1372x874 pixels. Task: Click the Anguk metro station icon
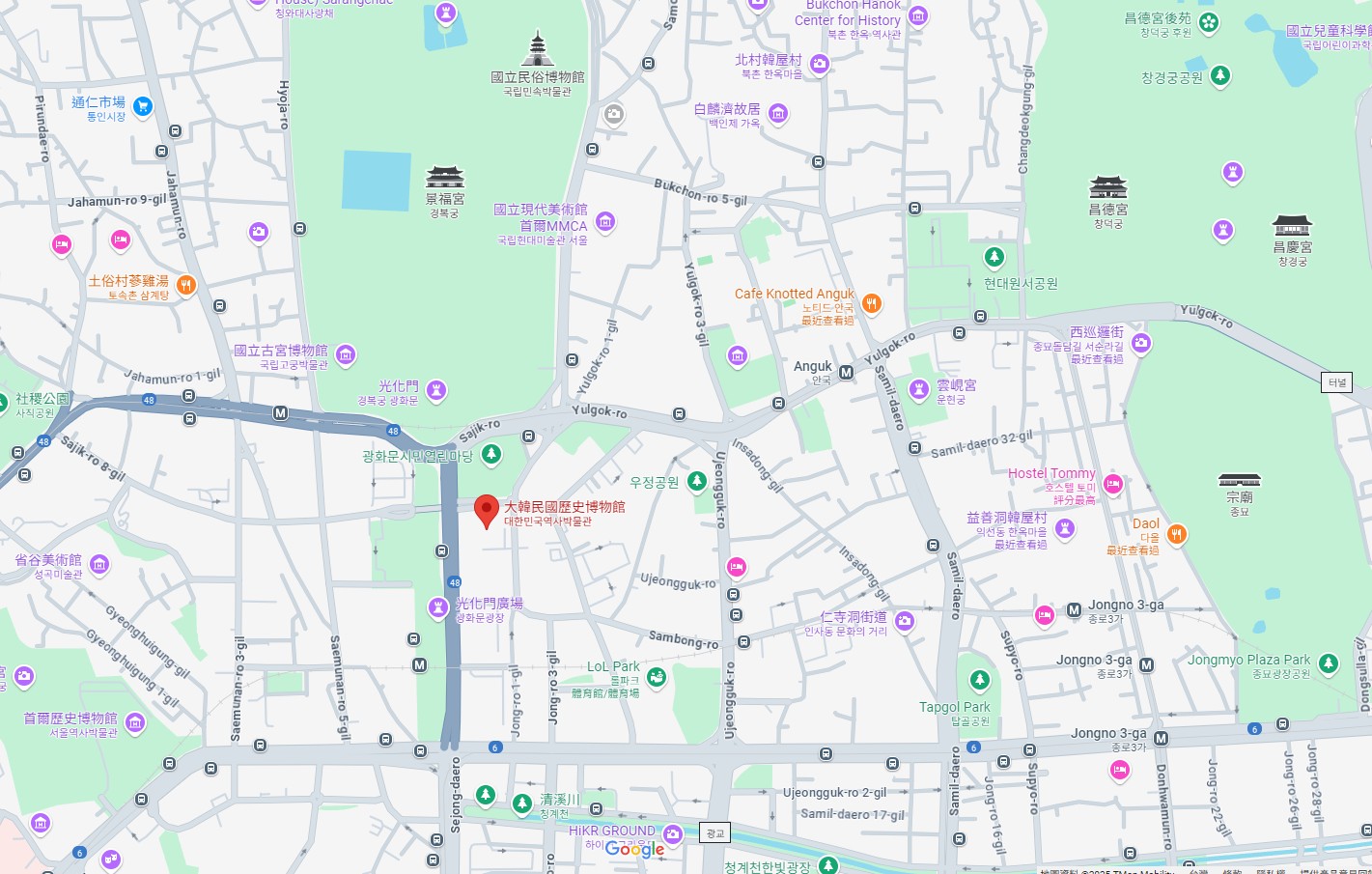[x=846, y=372]
